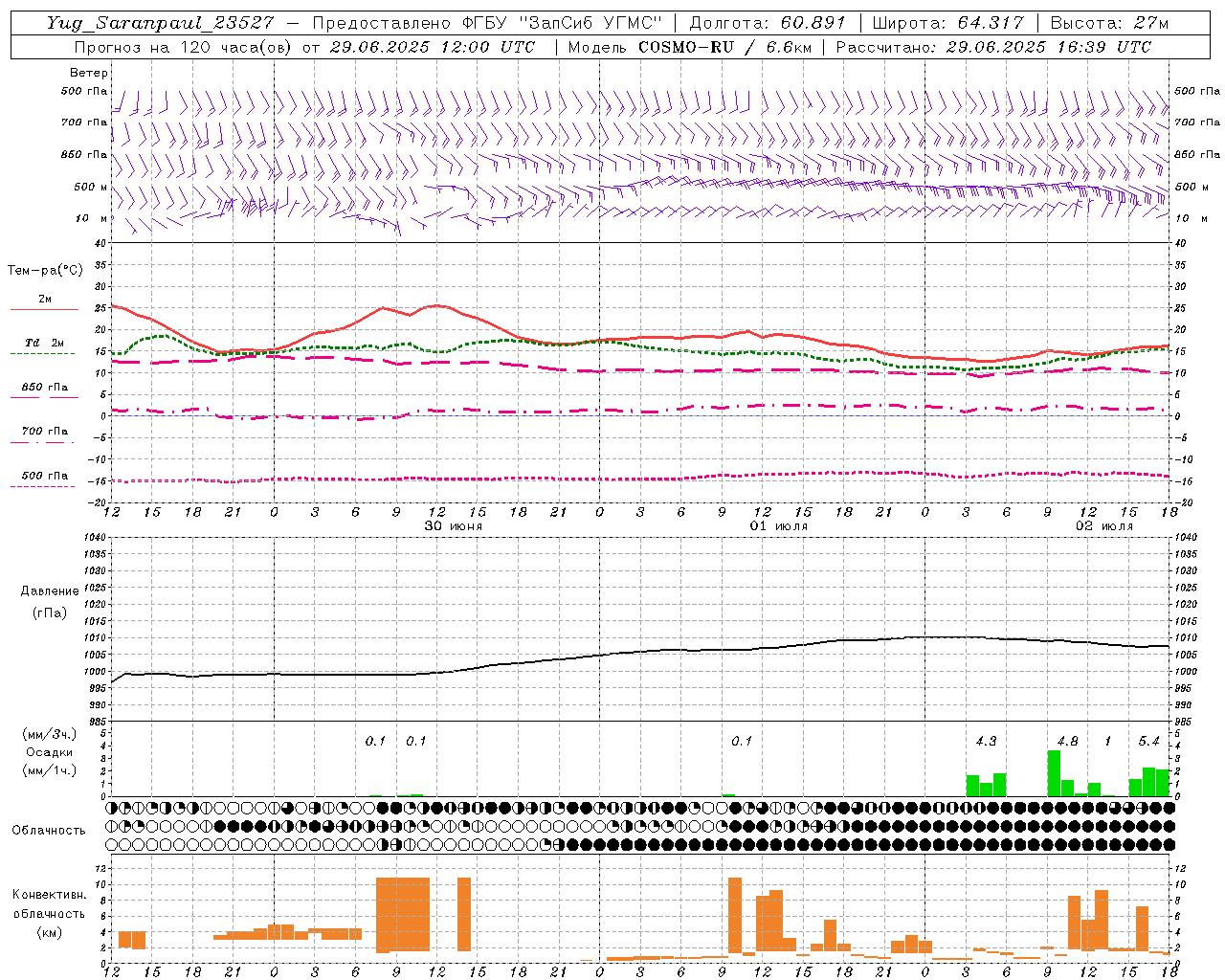Image resolution: width=1225 pixels, height=980 pixels.
Task: Click the 02 июля date label
Action: point(1103,526)
